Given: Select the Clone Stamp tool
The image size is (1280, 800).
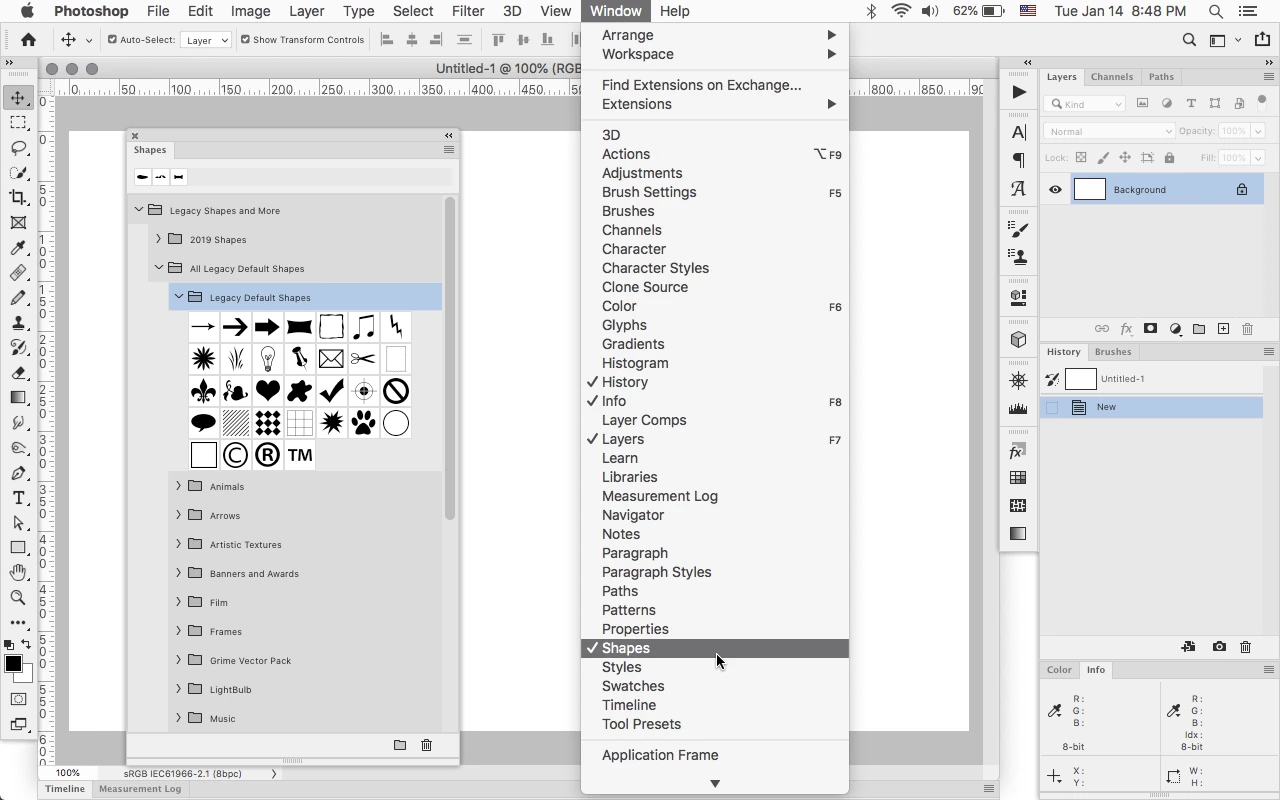Looking at the screenshot, I should [18, 323].
